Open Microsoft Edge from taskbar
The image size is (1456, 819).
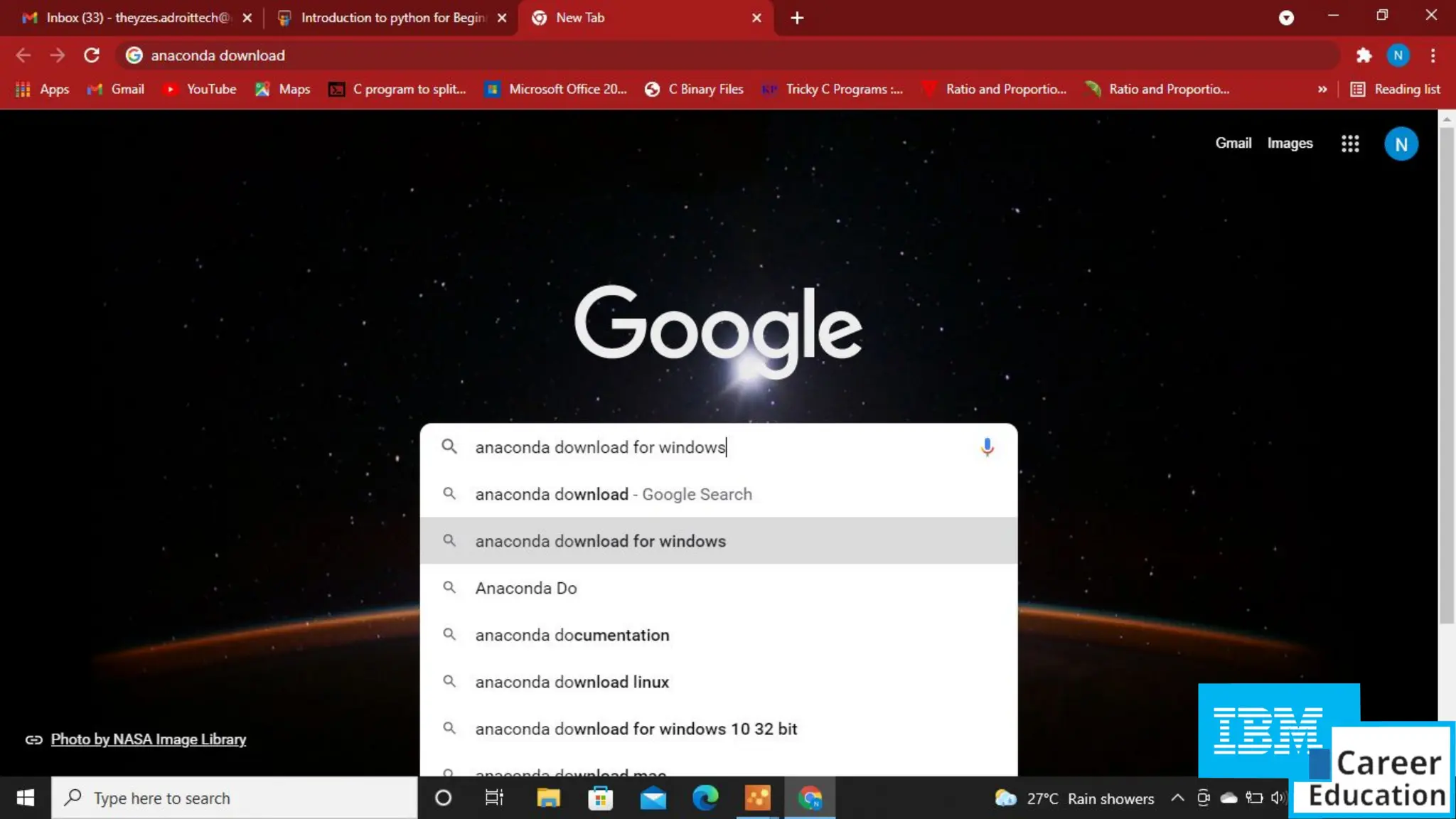coord(705,798)
